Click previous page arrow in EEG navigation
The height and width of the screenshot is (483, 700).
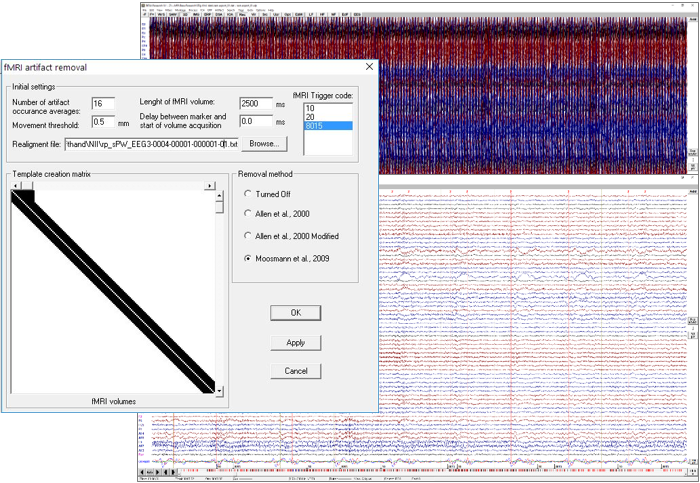click(142, 472)
